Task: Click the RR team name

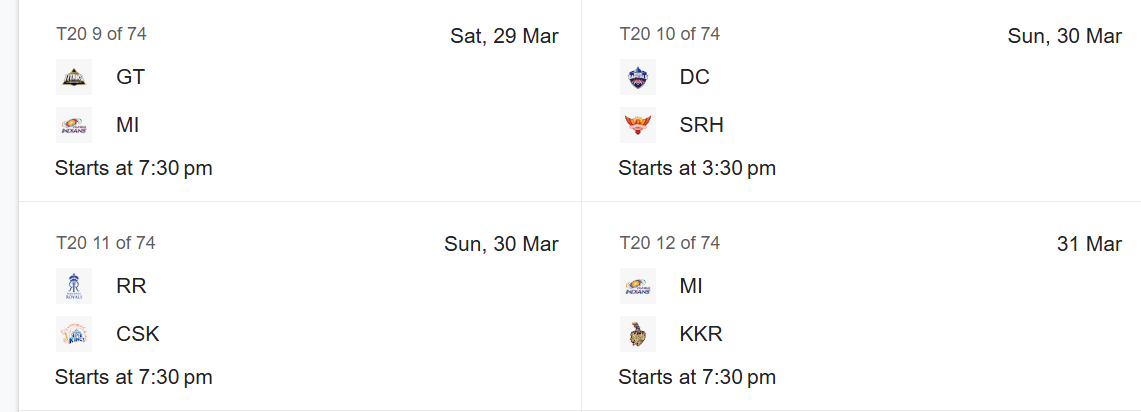Action: tap(131, 286)
